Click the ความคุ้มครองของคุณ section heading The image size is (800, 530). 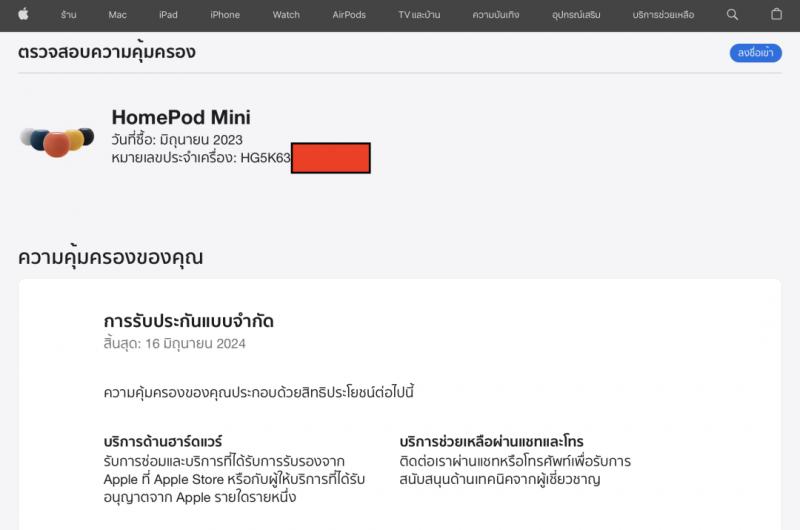point(110,257)
